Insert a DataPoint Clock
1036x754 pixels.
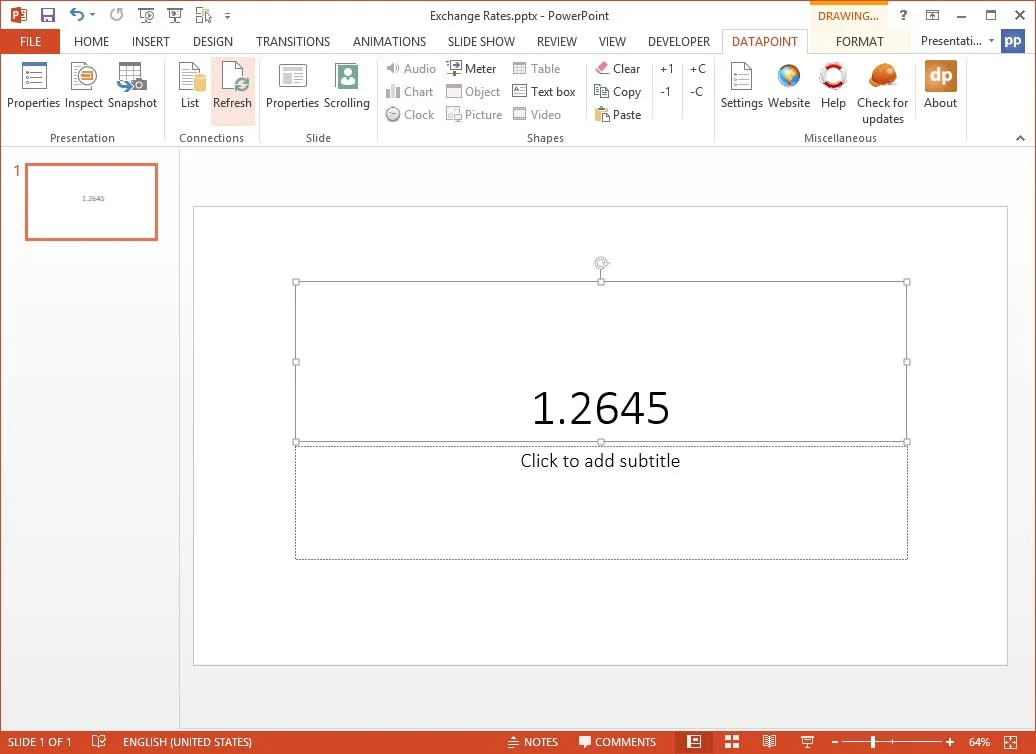(x=410, y=114)
